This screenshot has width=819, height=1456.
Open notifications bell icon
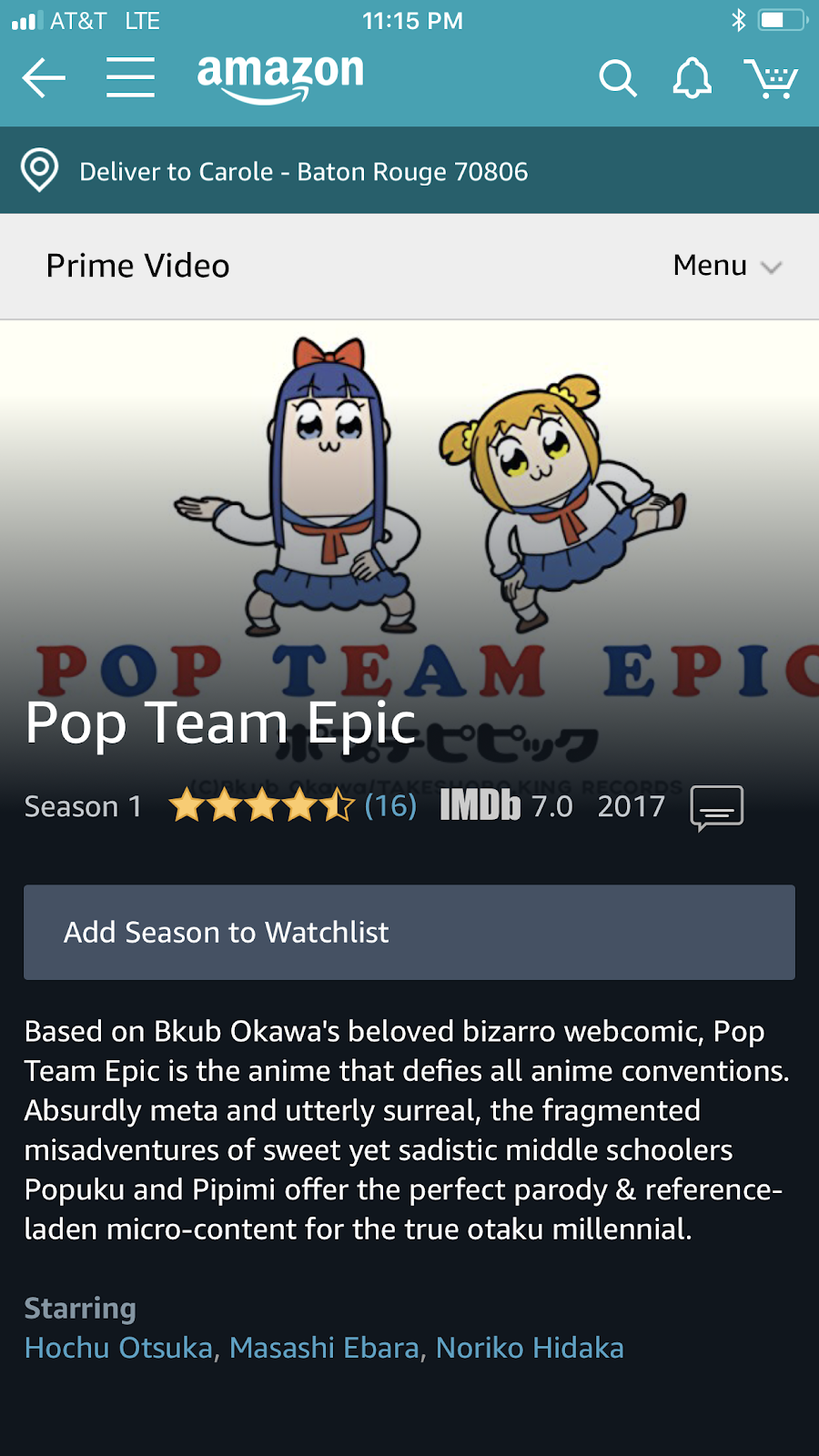[692, 78]
